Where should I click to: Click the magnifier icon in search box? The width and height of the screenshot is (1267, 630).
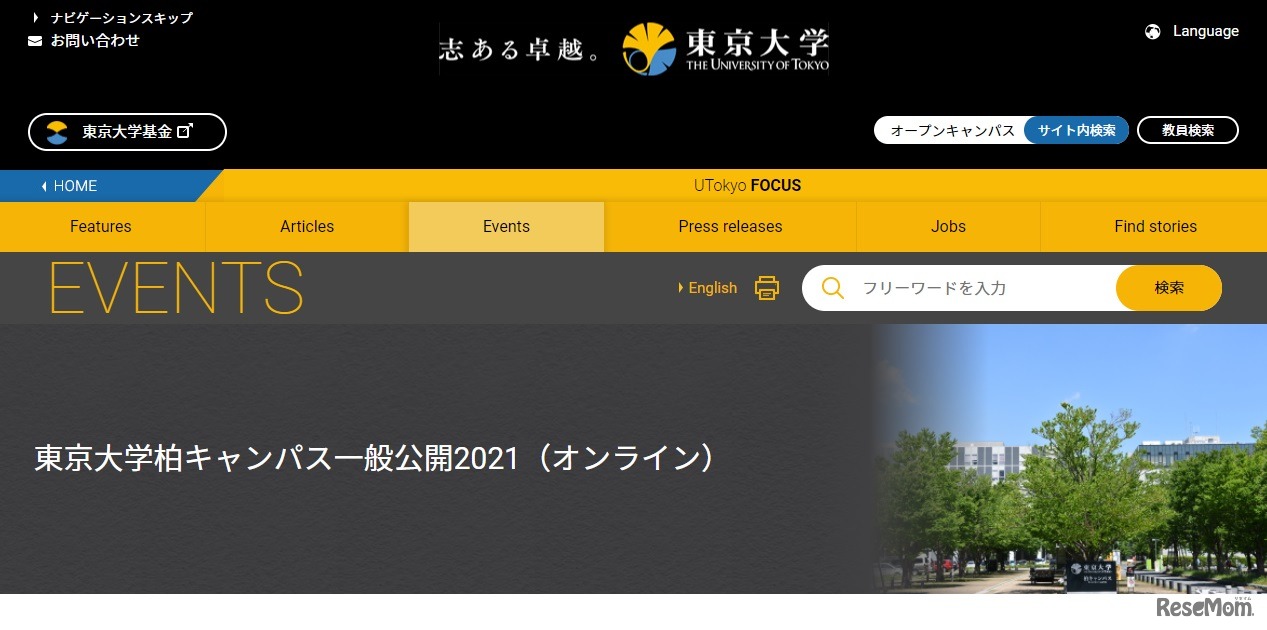(x=833, y=288)
